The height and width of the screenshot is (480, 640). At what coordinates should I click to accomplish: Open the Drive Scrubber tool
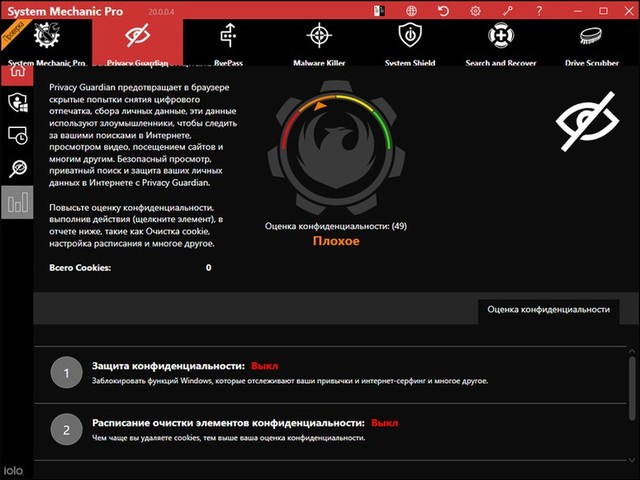591,42
